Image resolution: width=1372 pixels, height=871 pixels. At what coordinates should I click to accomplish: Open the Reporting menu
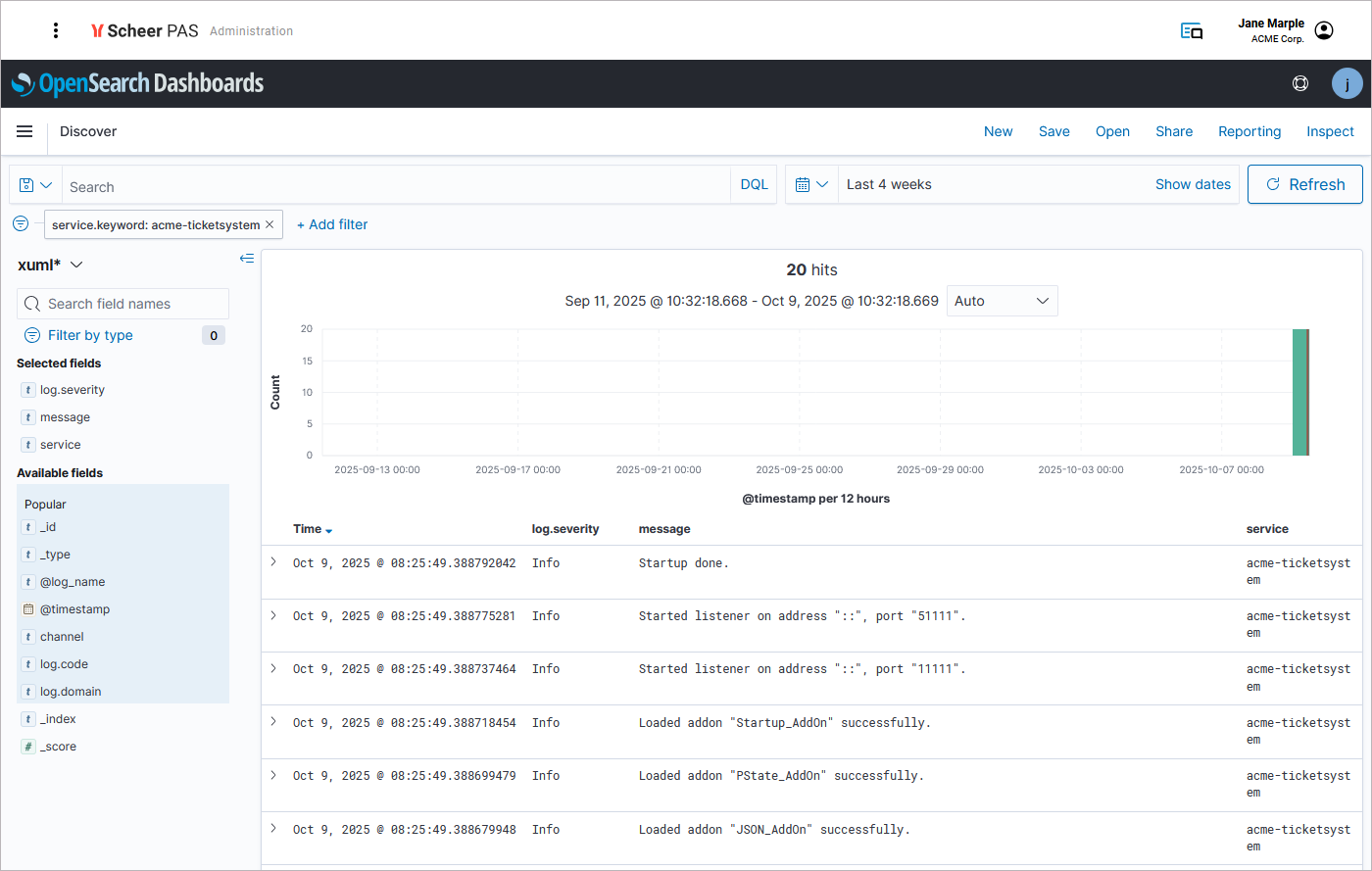1249,131
